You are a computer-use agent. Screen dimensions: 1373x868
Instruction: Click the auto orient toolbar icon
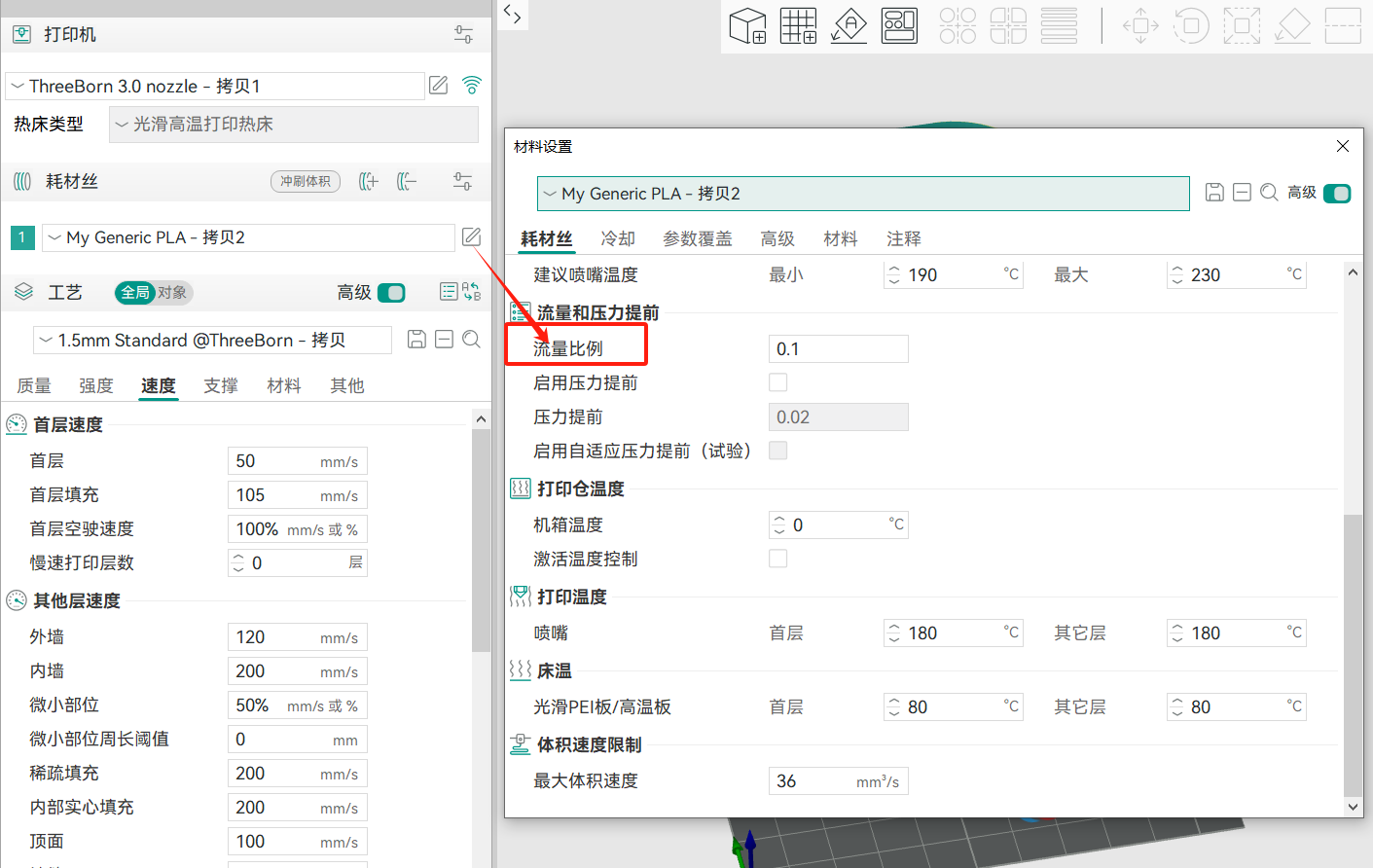click(x=849, y=25)
